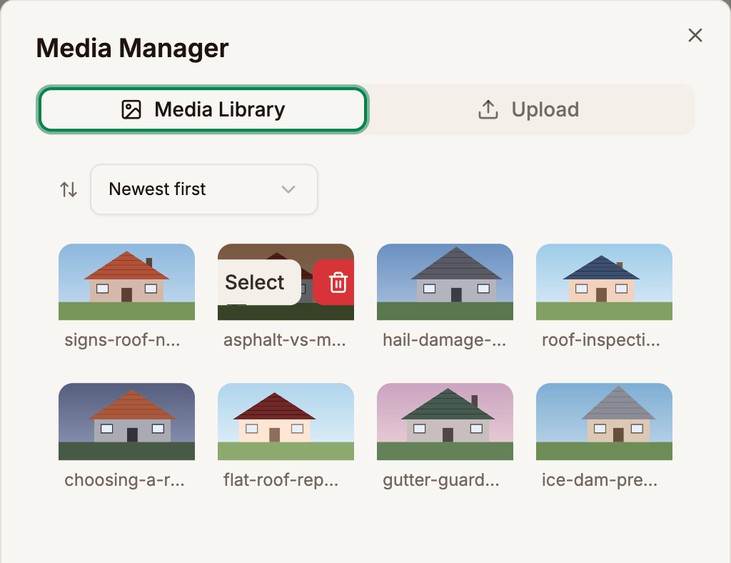
Task: Select the roof-inspecti thumbnail
Action: pos(604,282)
